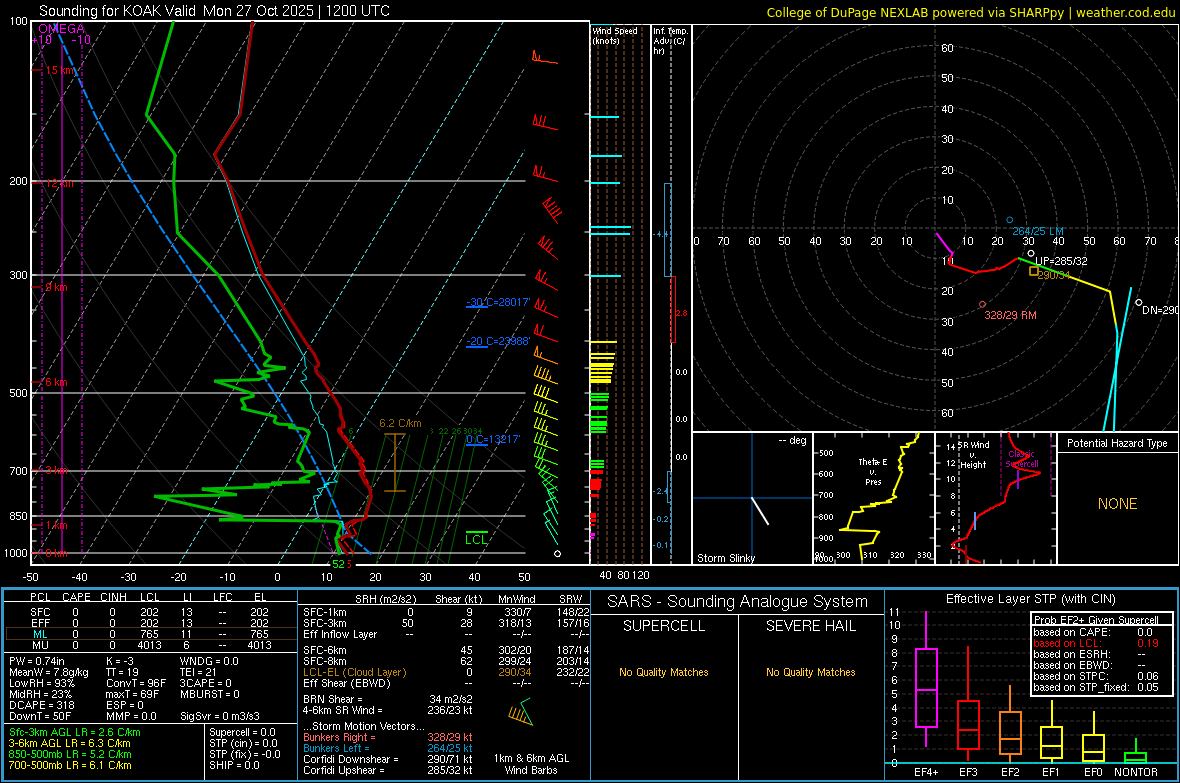Click the 'LCL-EL (Cloud Layer)' row label
The width and height of the screenshot is (1180, 783).
pyautogui.click(x=354, y=672)
